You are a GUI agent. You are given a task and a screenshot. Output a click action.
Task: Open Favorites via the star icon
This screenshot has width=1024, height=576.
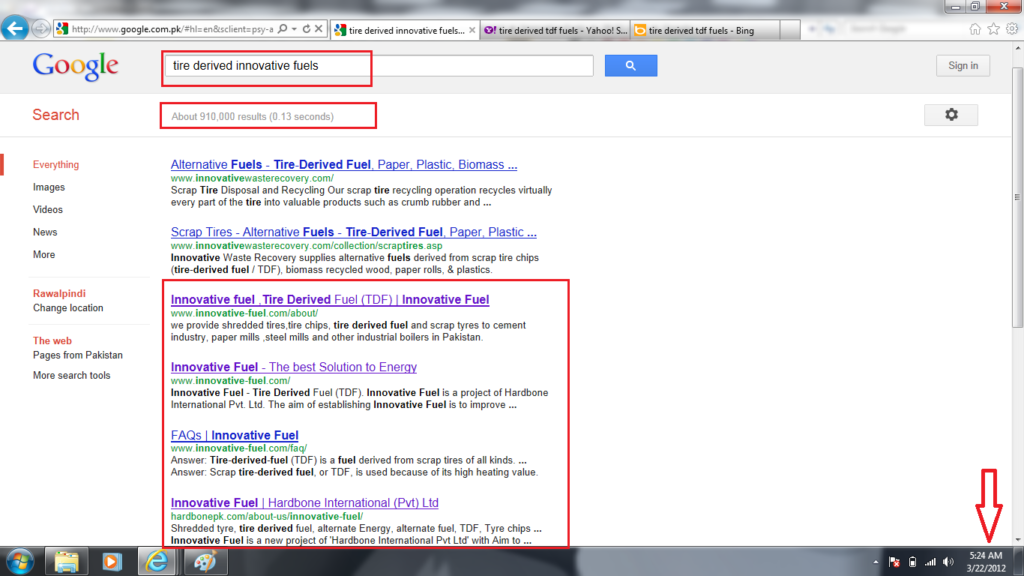[x=993, y=29]
